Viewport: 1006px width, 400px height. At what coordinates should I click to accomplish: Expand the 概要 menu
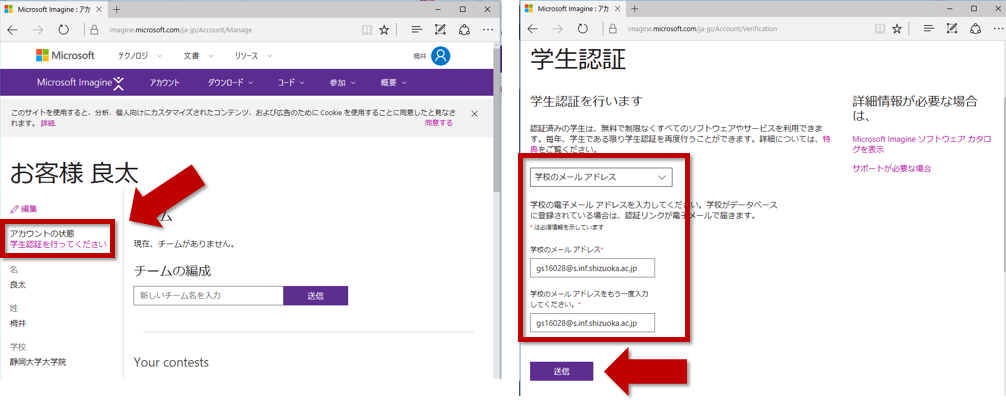[393, 83]
